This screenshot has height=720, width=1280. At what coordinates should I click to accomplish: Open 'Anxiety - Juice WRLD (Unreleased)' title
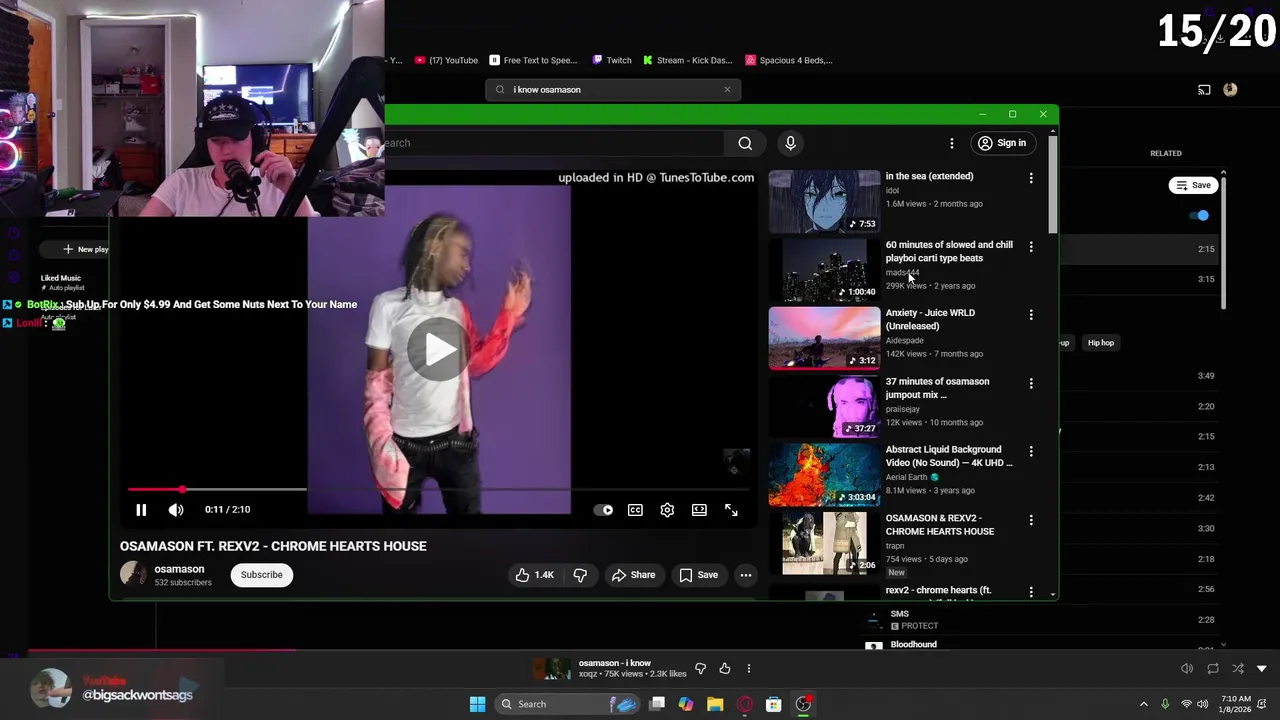(x=930, y=319)
